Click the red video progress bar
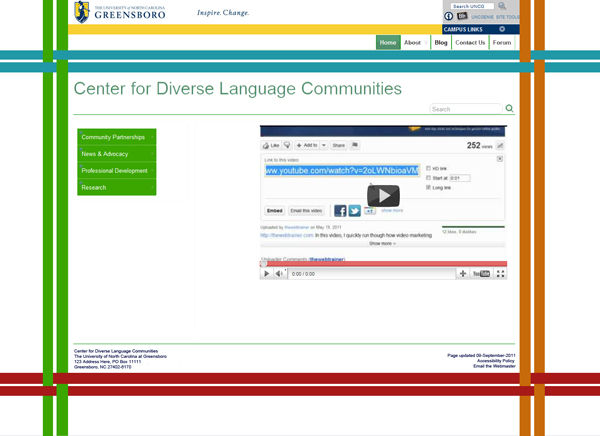Screen dimensions: 600x436 coord(383,264)
